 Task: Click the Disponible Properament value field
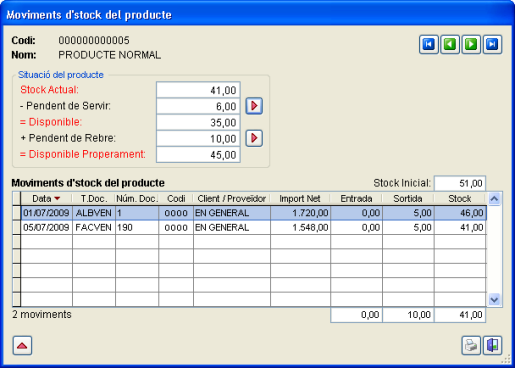pyautogui.click(x=198, y=155)
